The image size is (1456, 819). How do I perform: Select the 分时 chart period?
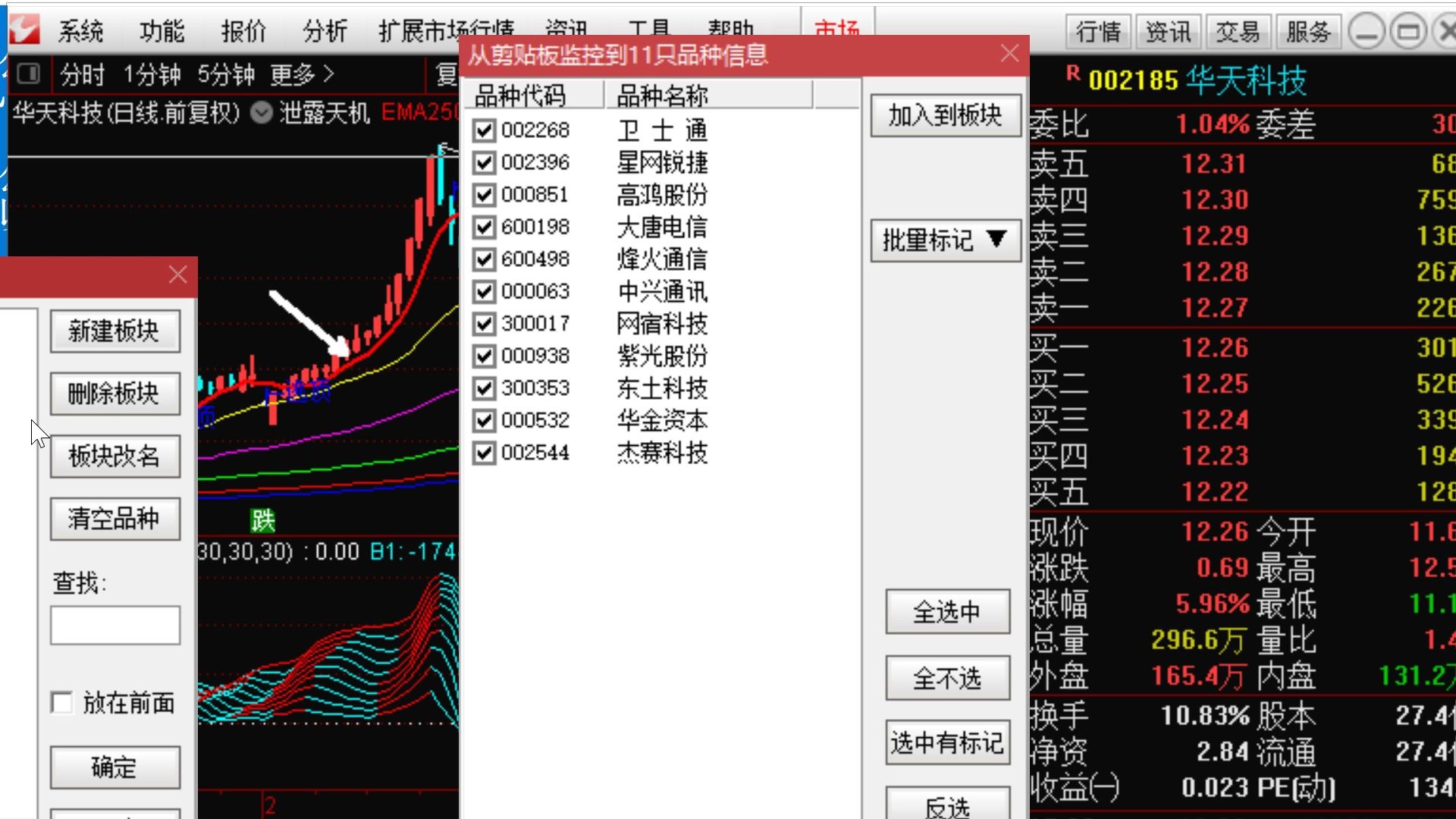[x=82, y=74]
